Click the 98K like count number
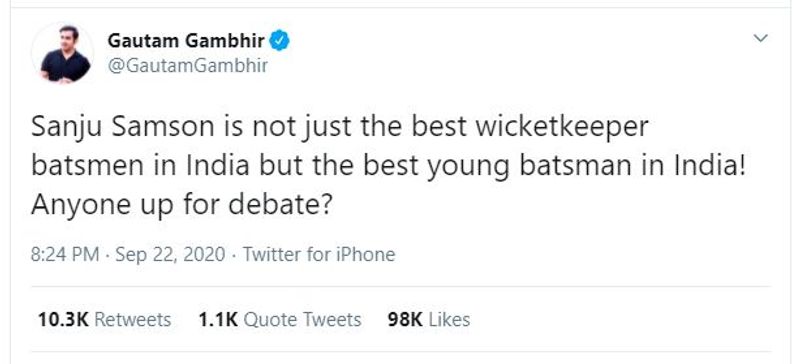800x364 pixels. pyautogui.click(x=405, y=320)
